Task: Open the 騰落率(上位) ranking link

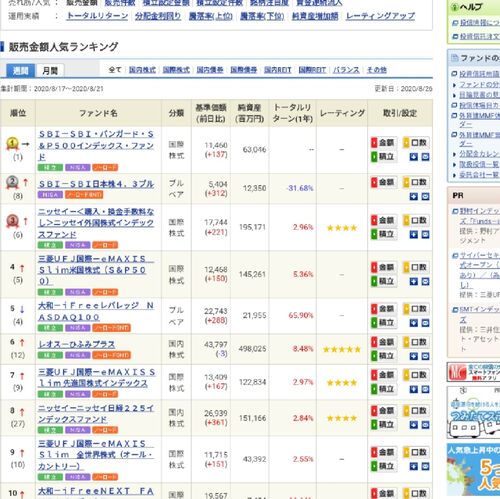Action: click(211, 16)
